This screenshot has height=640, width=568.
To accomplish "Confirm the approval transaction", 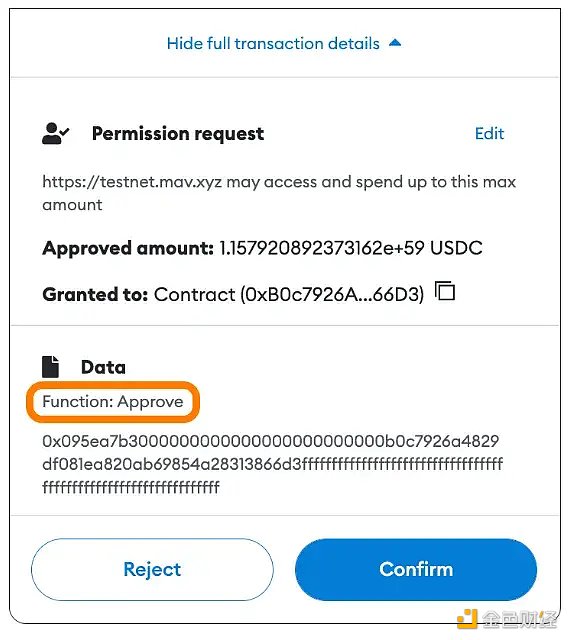I will [416, 569].
